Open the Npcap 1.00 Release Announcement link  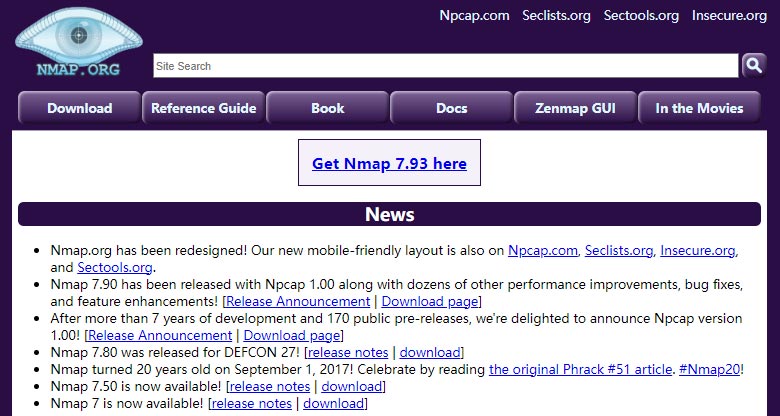[x=160, y=335]
